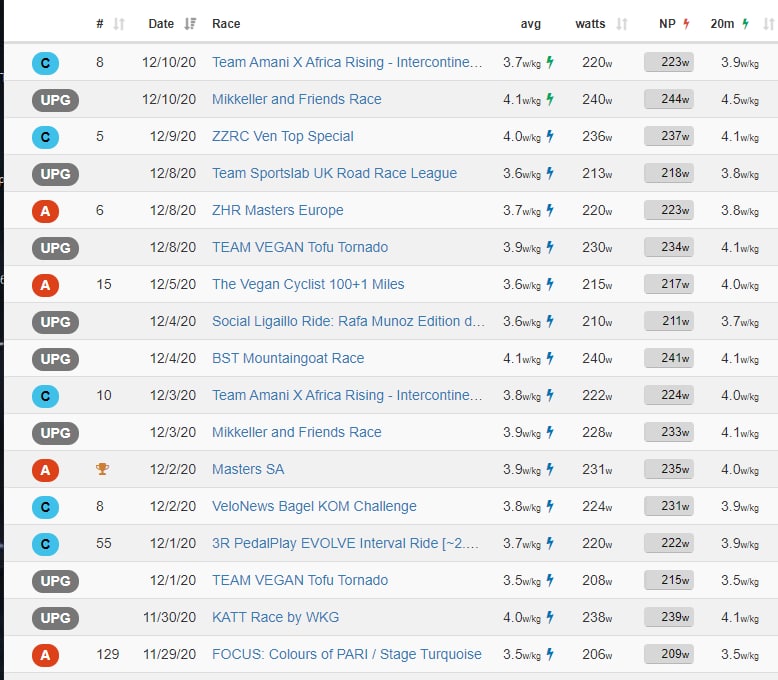Viewport: 778px width, 680px height.
Task: Click position 129 in FOCUS Colours row
Action: click(108, 654)
